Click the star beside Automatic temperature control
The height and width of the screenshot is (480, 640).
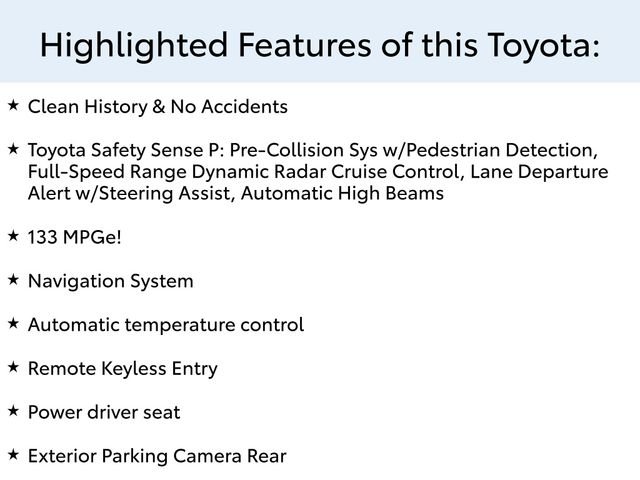[x=12, y=323]
